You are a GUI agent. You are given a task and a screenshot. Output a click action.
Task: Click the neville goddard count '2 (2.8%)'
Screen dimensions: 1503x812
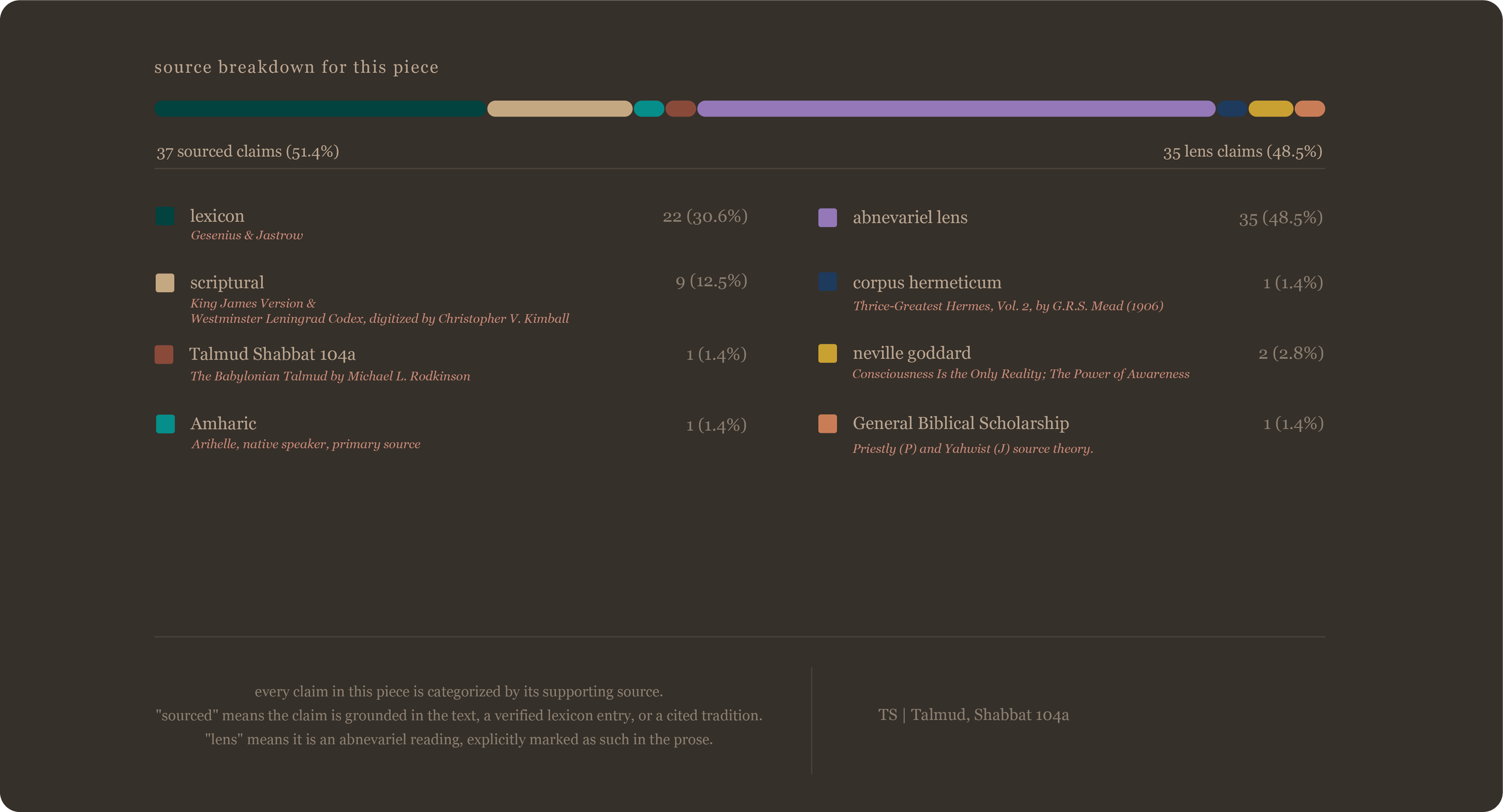pos(1291,353)
